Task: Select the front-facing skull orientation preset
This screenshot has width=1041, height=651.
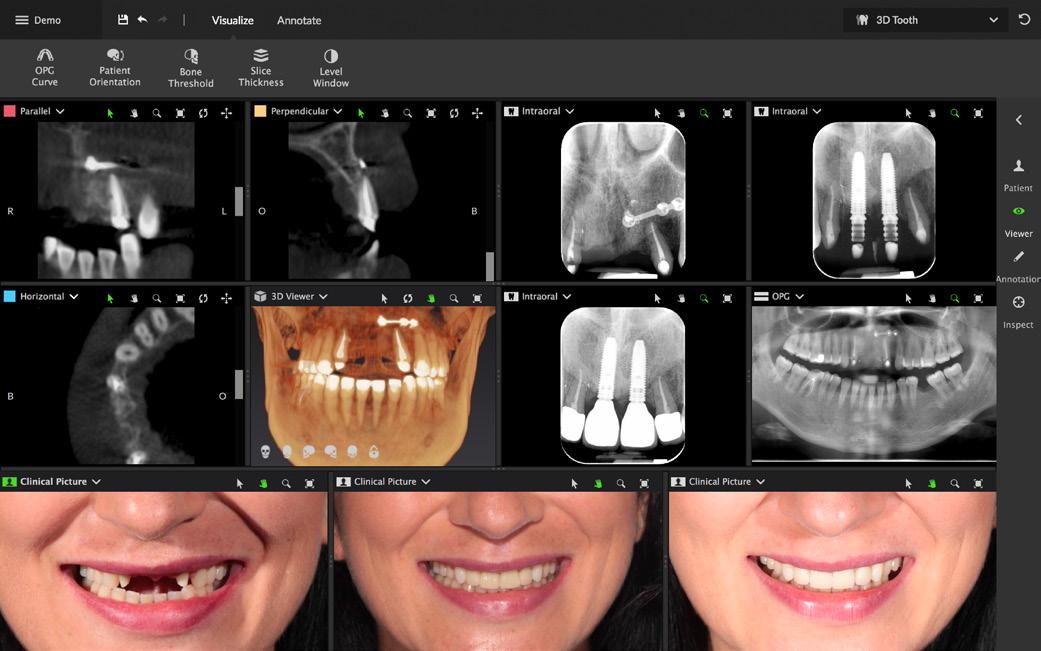Action: (265, 452)
